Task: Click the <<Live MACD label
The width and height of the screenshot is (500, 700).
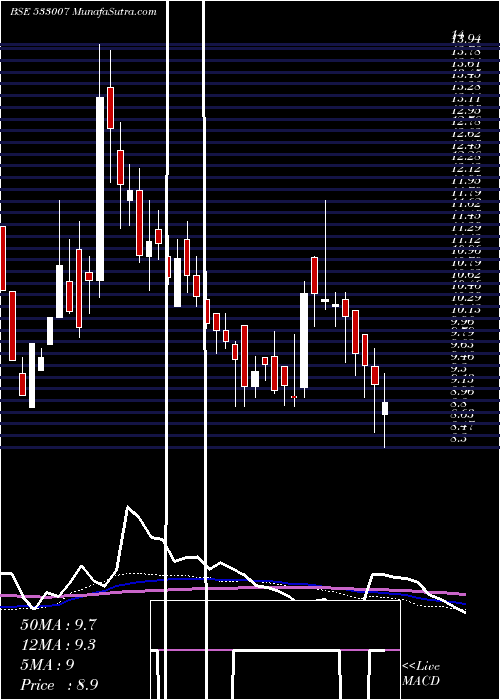Action: click(x=421, y=674)
